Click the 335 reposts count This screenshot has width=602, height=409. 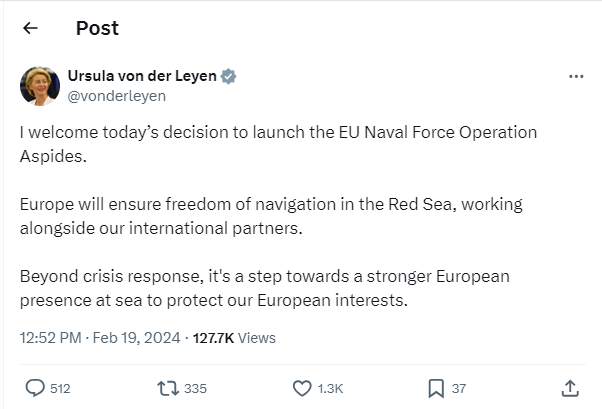click(195, 388)
